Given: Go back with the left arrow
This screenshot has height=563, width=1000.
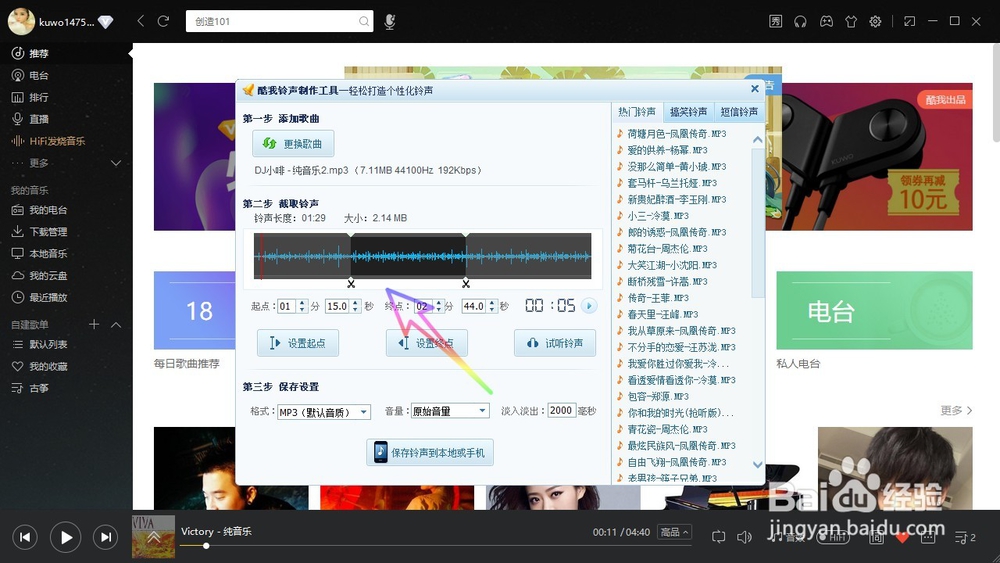Looking at the screenshot, I should [141, 21].
